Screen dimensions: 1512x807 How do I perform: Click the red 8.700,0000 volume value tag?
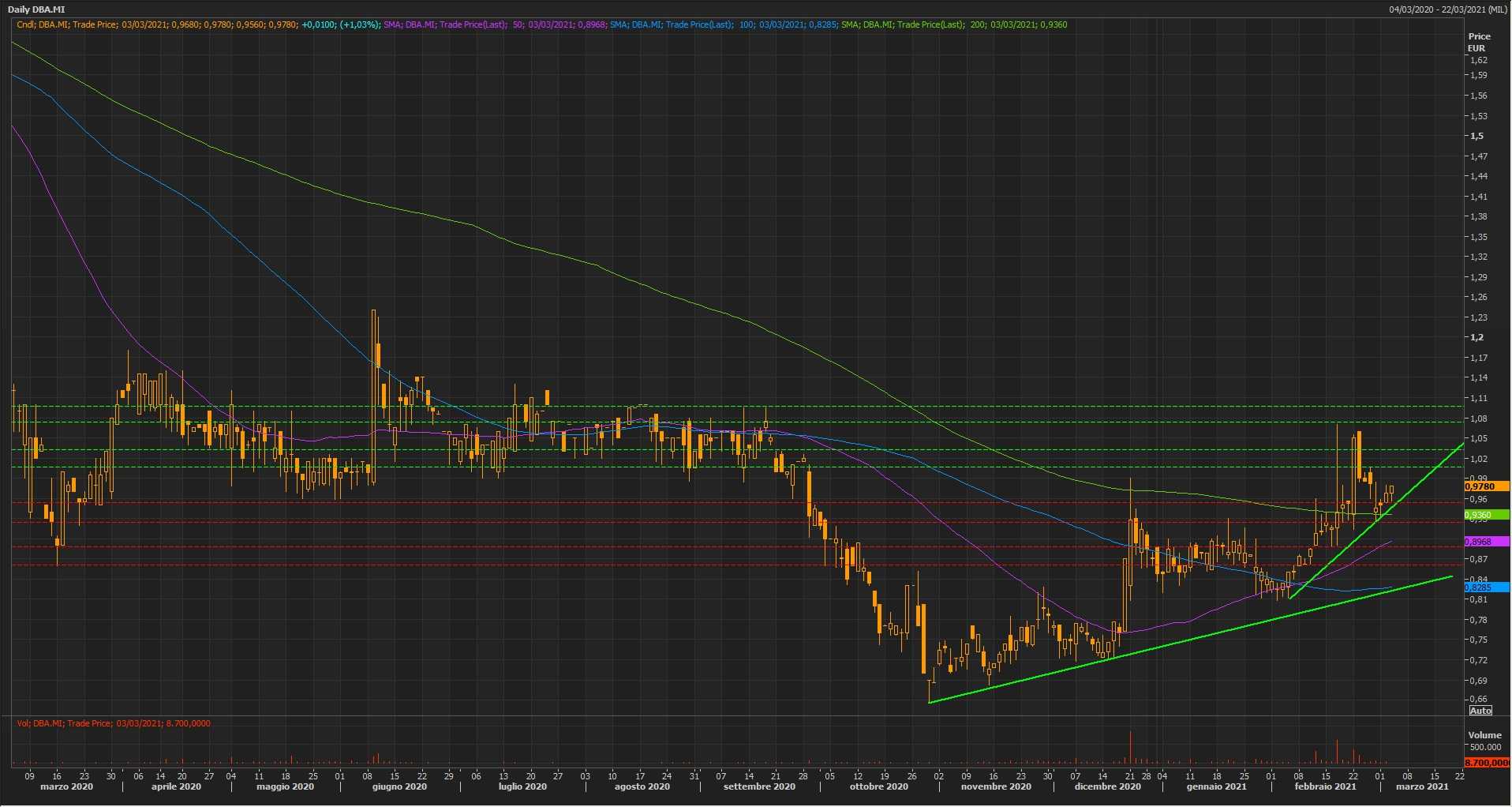pyautogui.click(x=1487, y=763)
